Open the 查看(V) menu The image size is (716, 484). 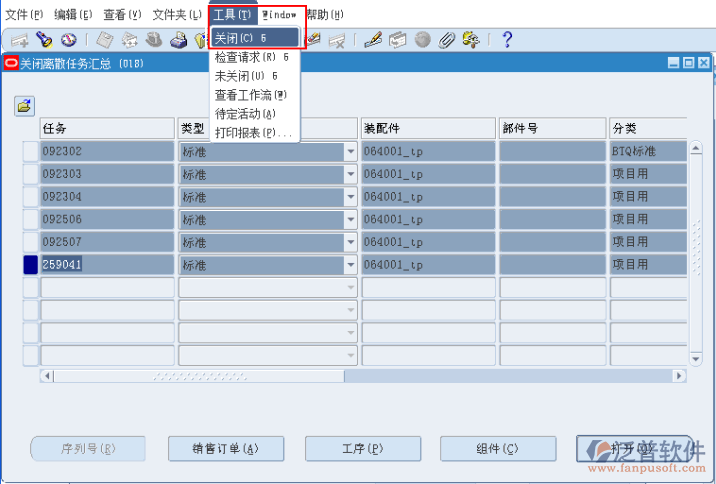pos(122,15)
